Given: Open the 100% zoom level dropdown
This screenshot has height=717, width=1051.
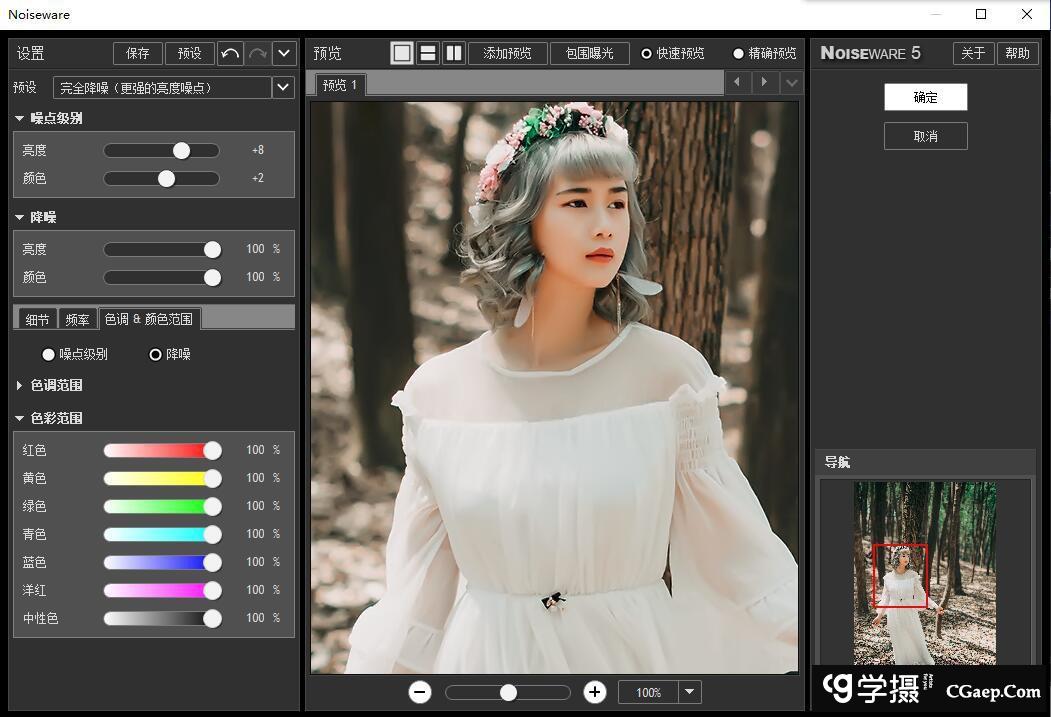Looking at the screenshot, I should point(690,692).
